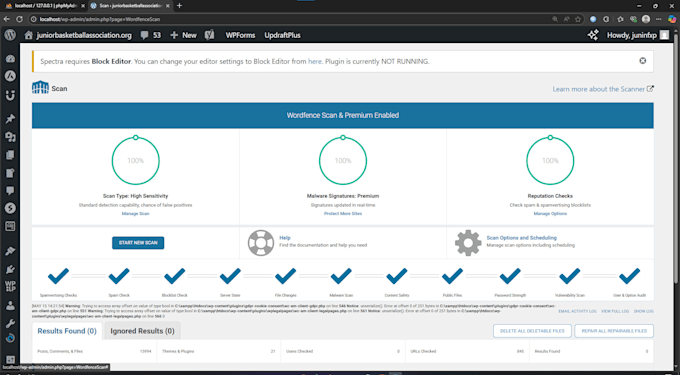Click the Yoast SEO admin bar icon
The image size is (680, 375).
tap(209, 35)
